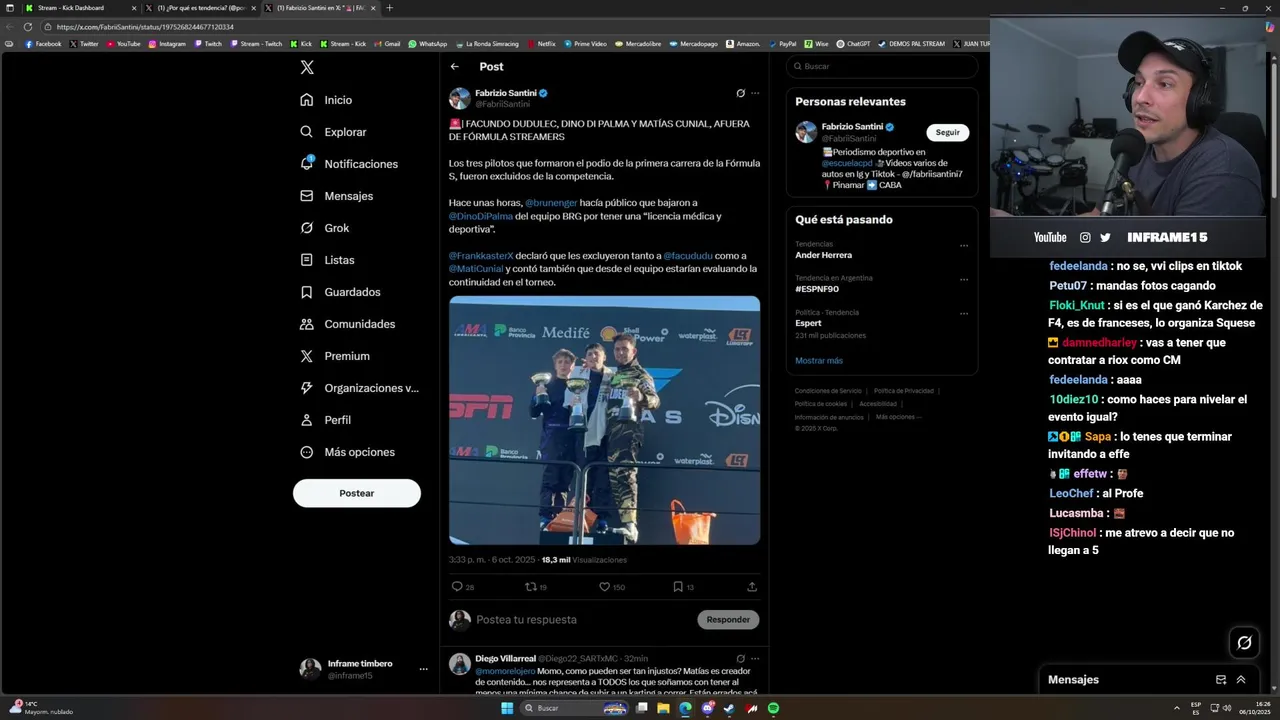
Task: Open options for Ander Herrera trend
Action: (964, 245)
